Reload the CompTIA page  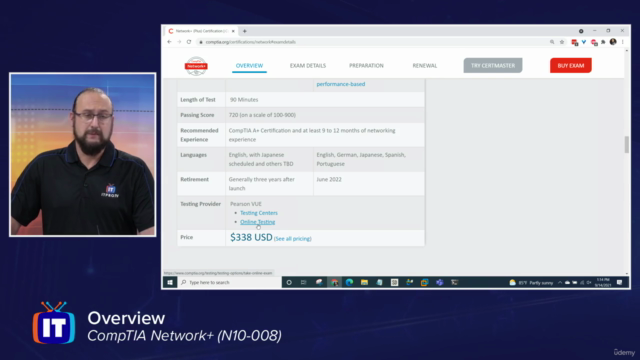(x=189, y=42)
